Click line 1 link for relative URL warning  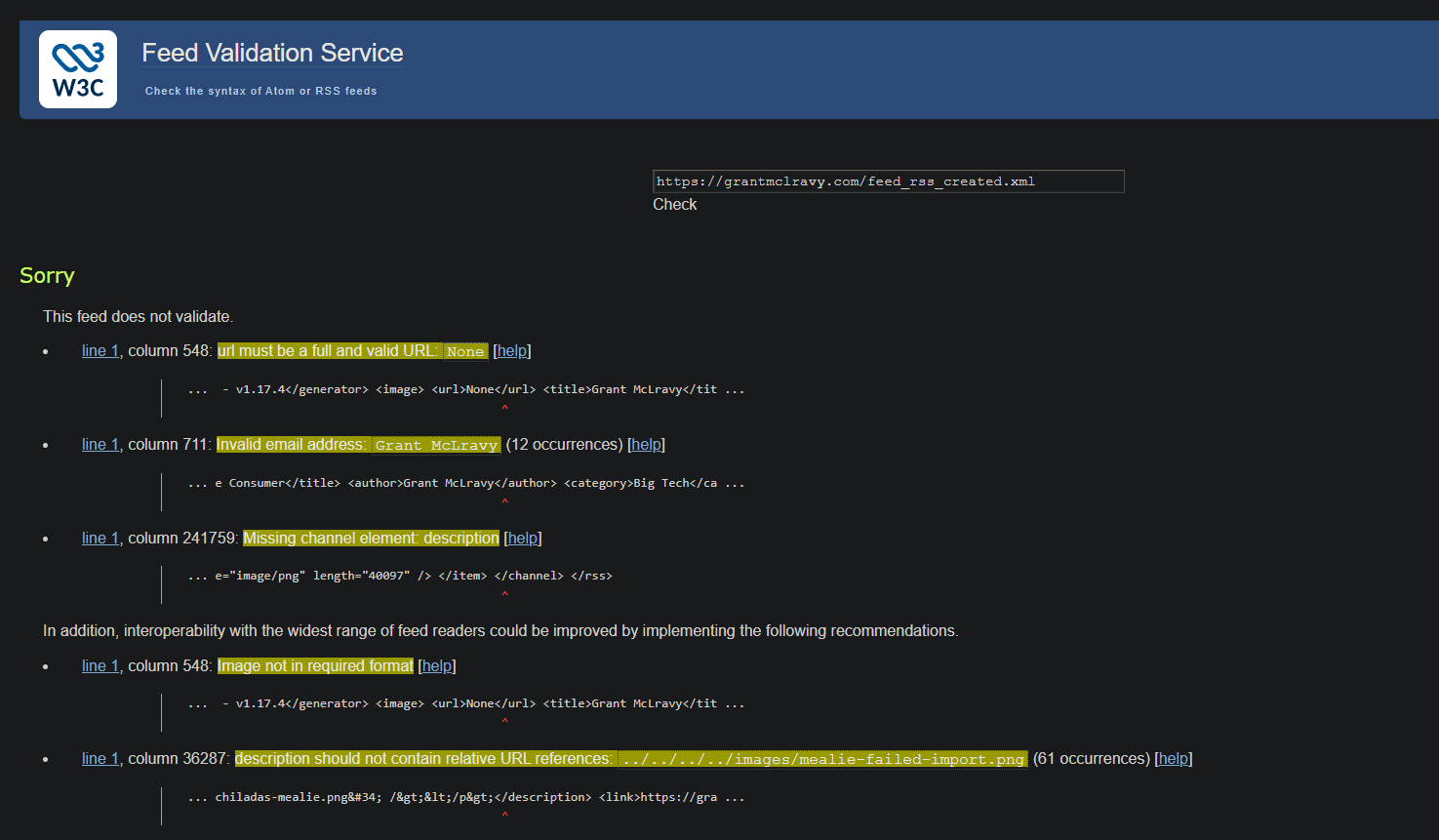tap(100, 759)
